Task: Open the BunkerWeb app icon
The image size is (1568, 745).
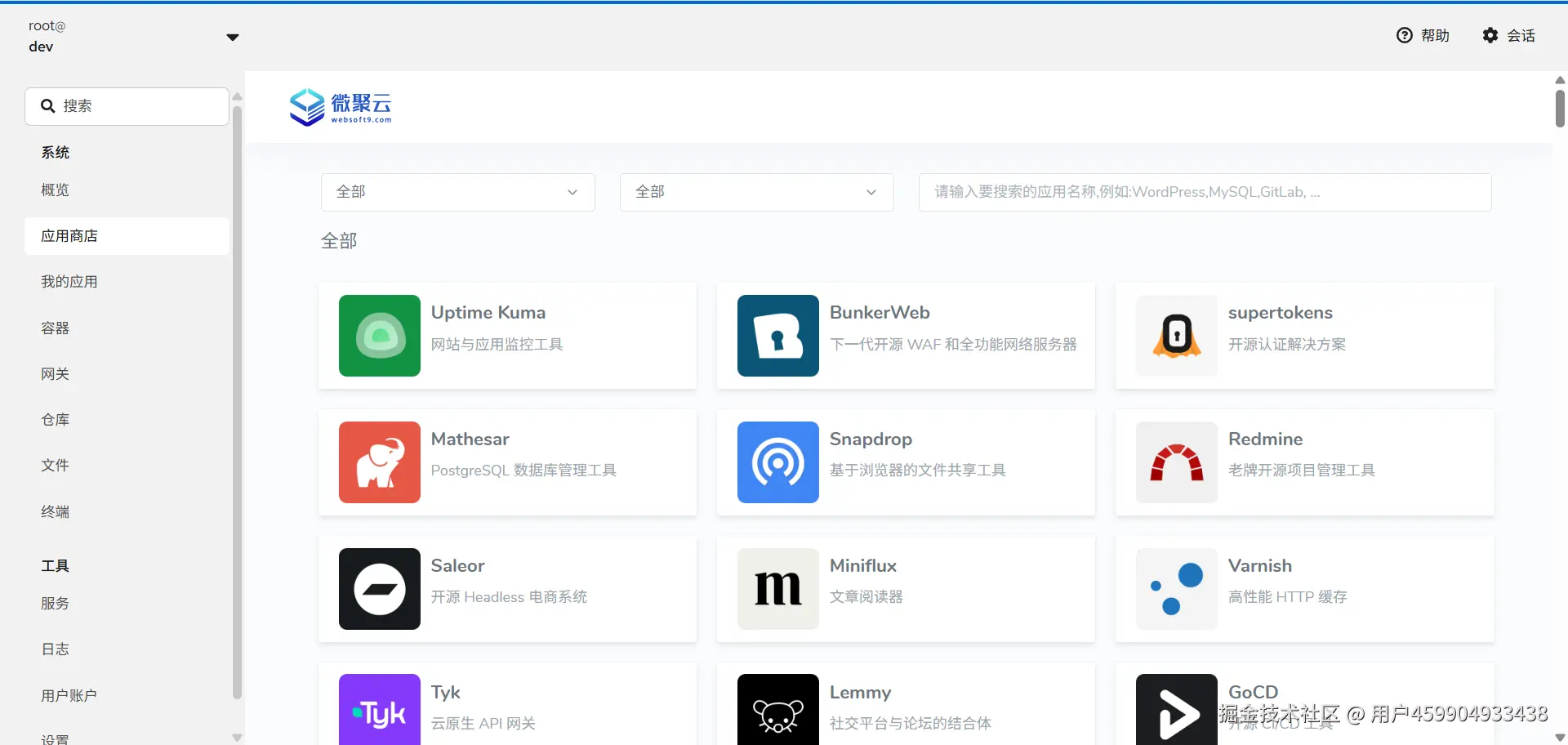Action: click(x=778, y=336)
